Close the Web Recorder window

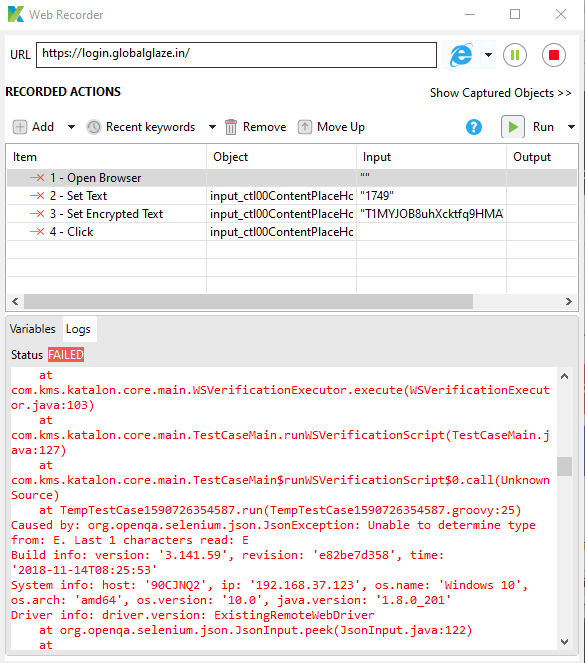pyautogui.click(x=560, y=14)
